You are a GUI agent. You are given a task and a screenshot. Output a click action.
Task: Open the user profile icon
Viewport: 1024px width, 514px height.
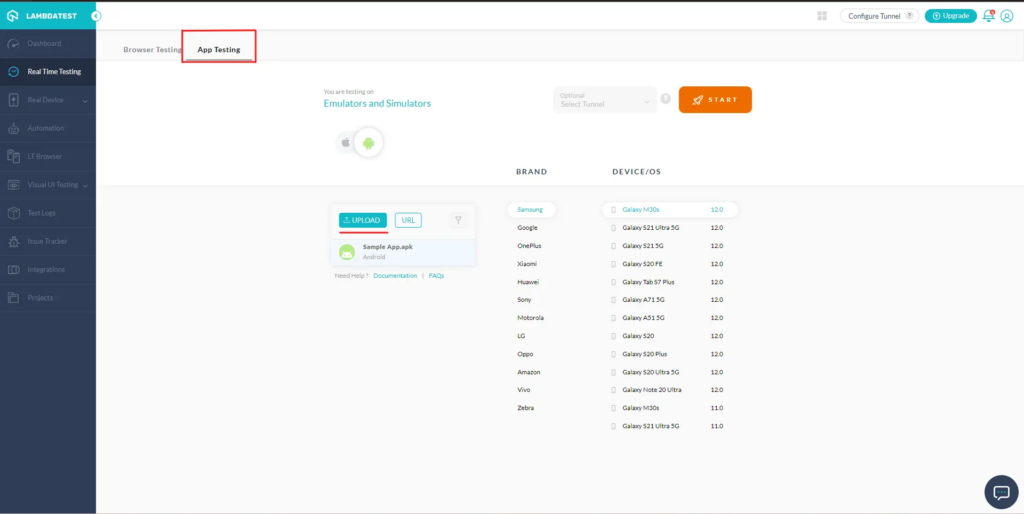(x=1006, y=16)
